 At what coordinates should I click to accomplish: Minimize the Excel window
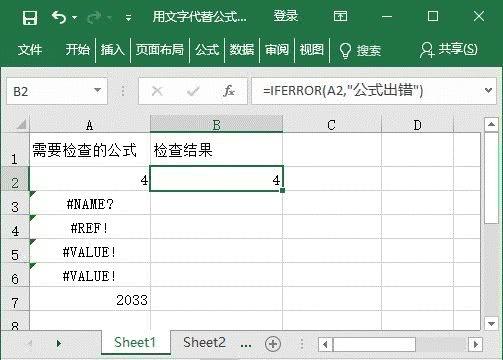[387, 16]
